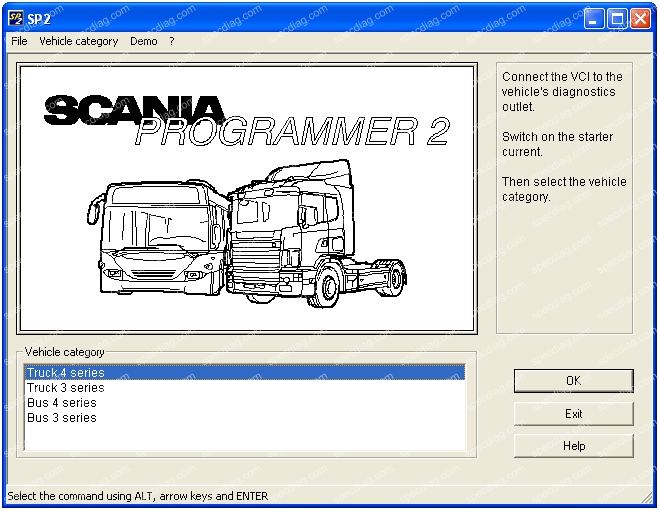659x511 pixels.
Task: Select Truck 3 series in the list
Action: click(x=66, y=388)
